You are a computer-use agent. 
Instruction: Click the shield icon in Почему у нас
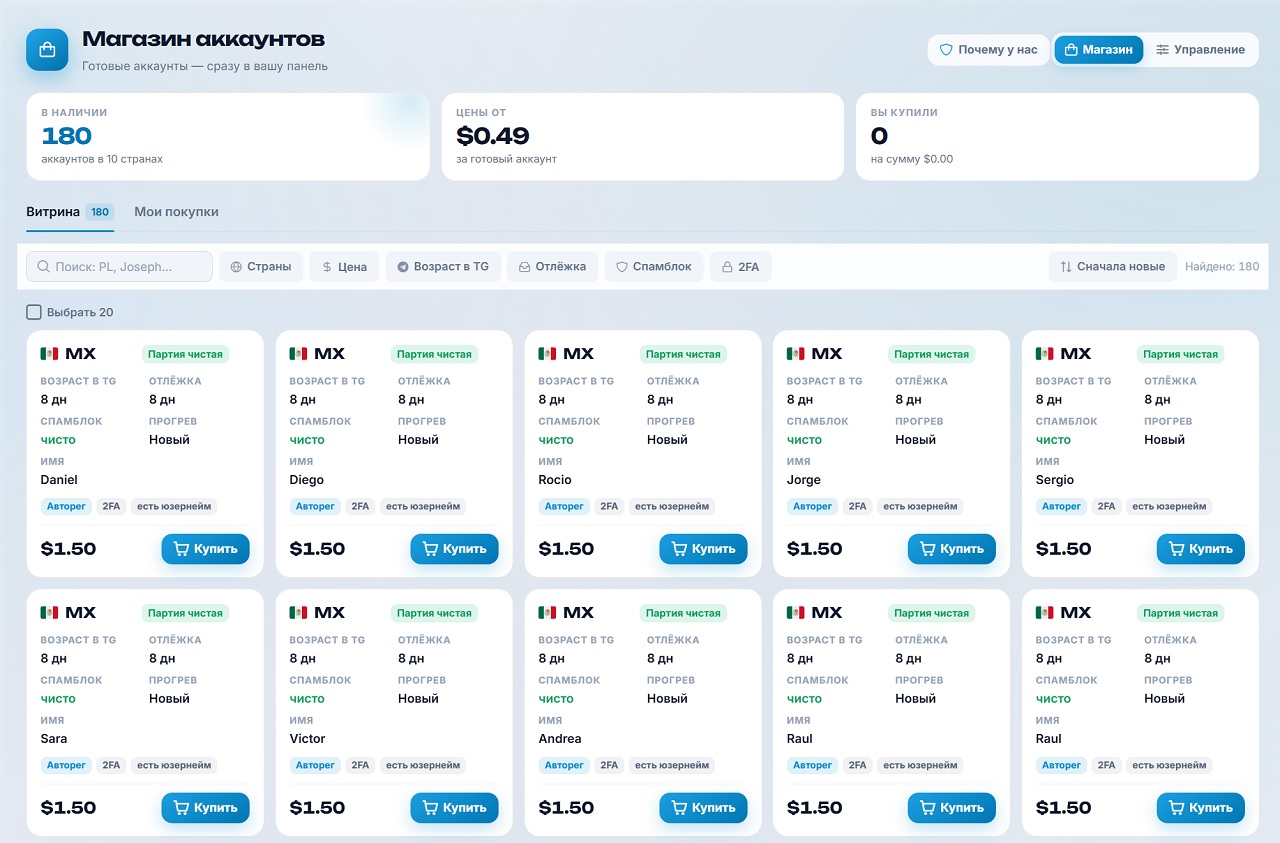click(946, 50)
